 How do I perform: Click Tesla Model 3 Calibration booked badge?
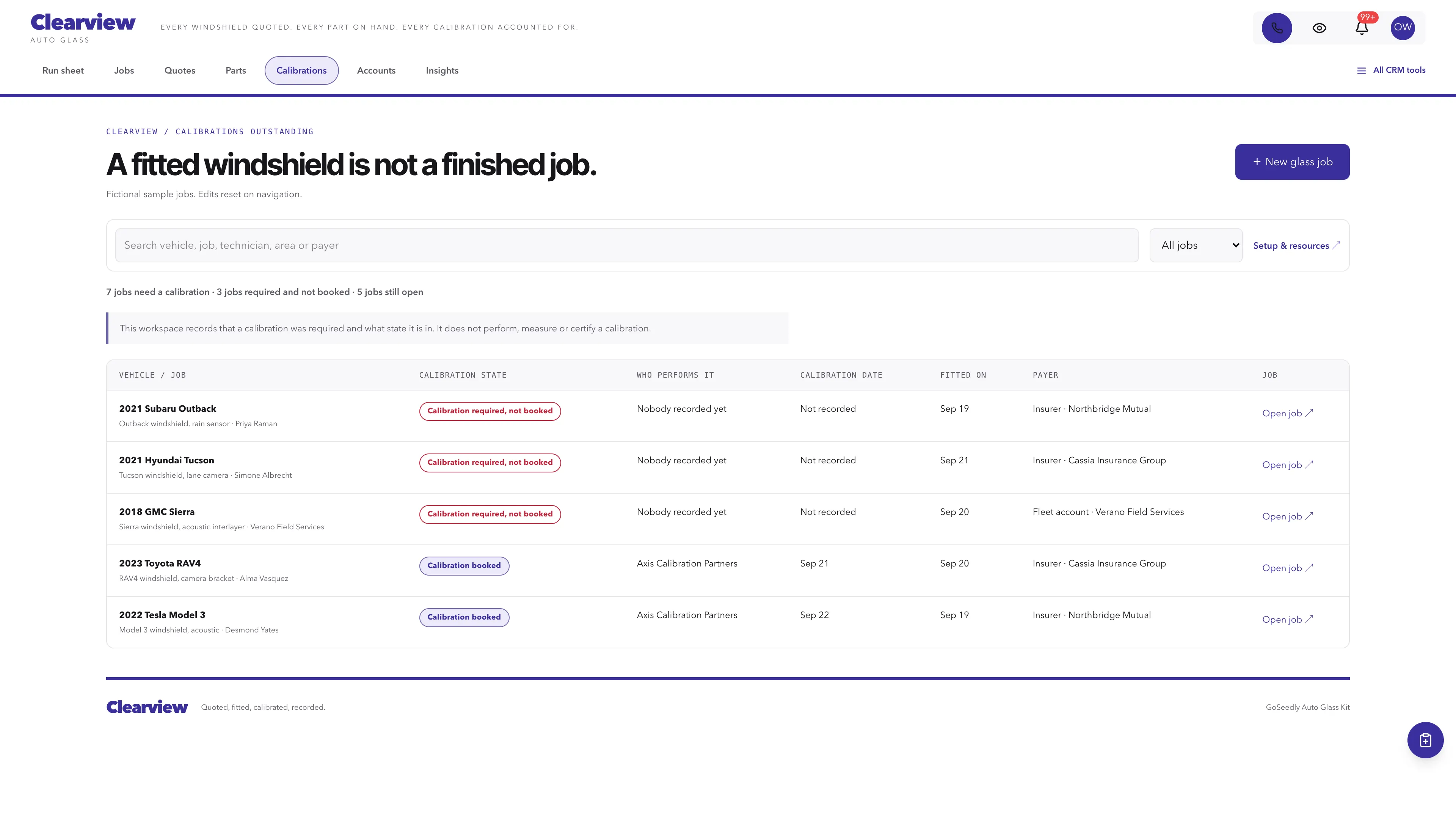(464, 617)
